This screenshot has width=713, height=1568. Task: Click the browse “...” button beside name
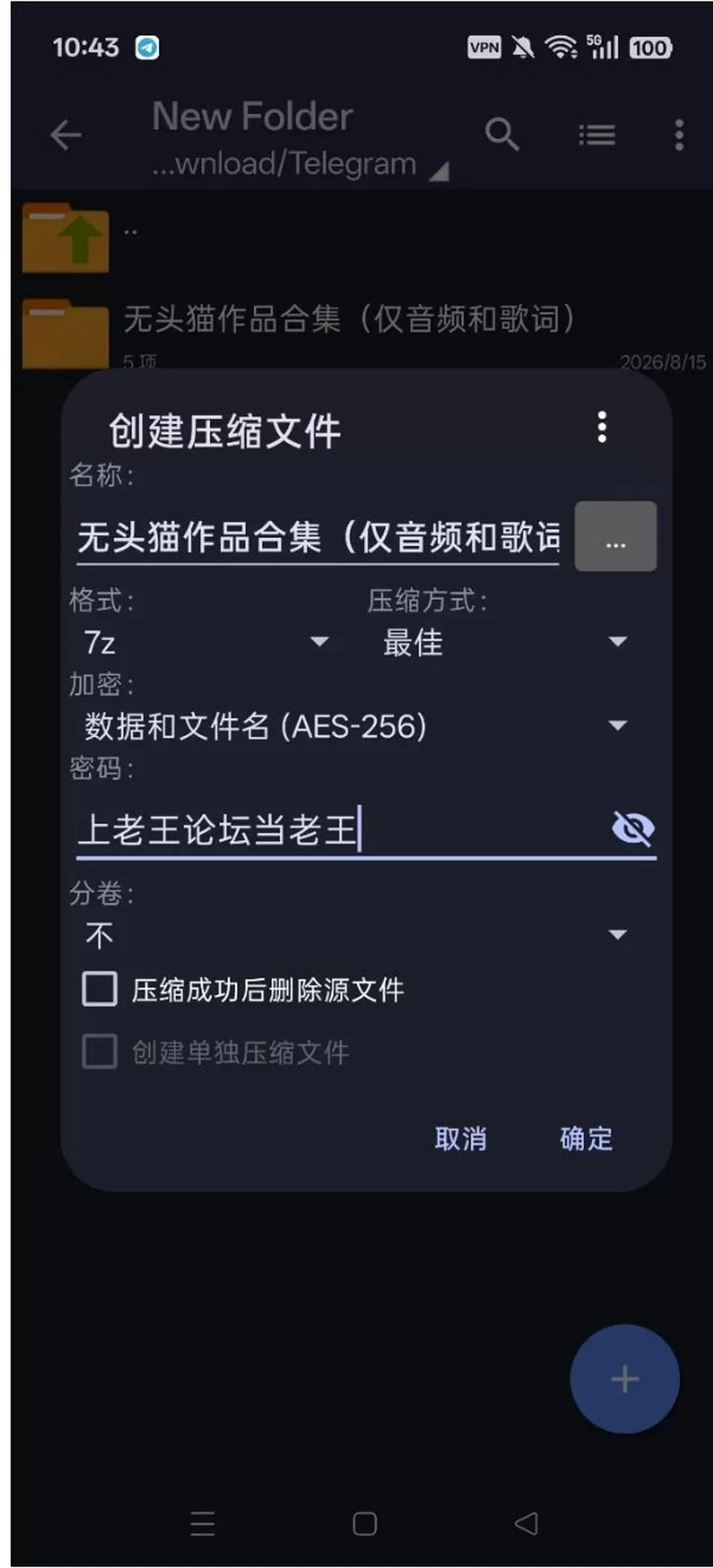point(616,537)
